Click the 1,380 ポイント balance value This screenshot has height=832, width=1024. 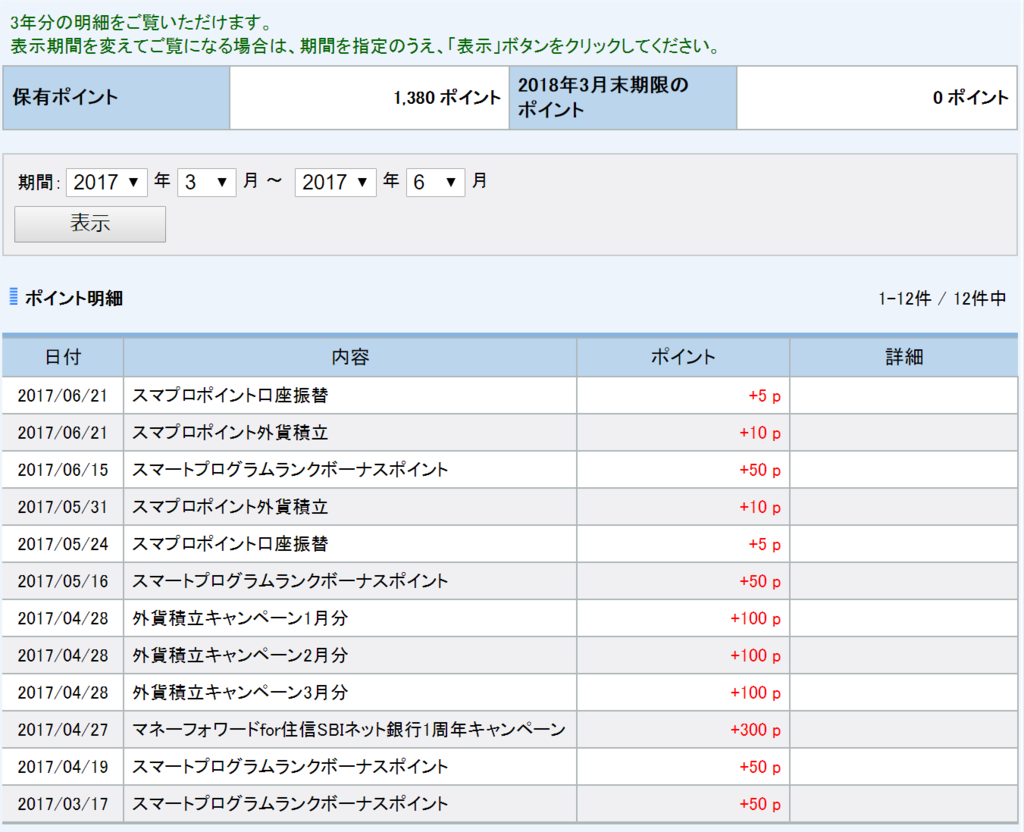[446, 97]
